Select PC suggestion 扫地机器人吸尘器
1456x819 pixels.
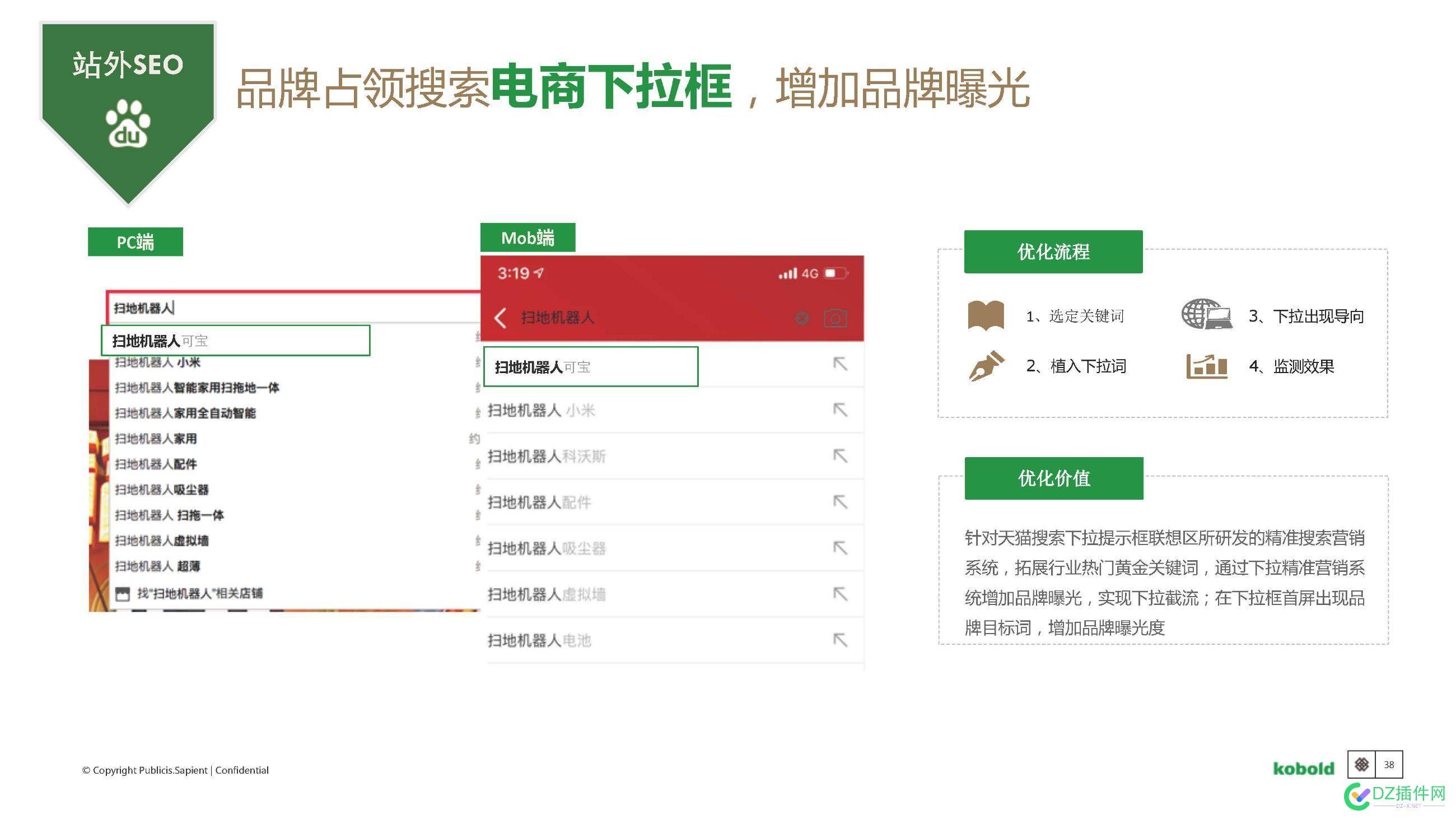point(162,490)
